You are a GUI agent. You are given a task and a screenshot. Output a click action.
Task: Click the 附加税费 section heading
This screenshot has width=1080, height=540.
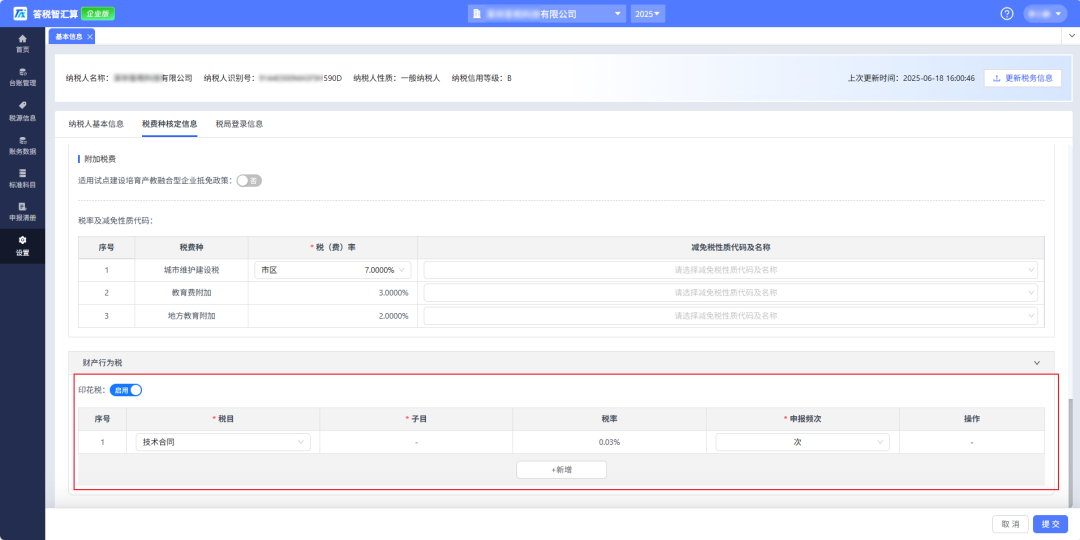tap(100, 159)
